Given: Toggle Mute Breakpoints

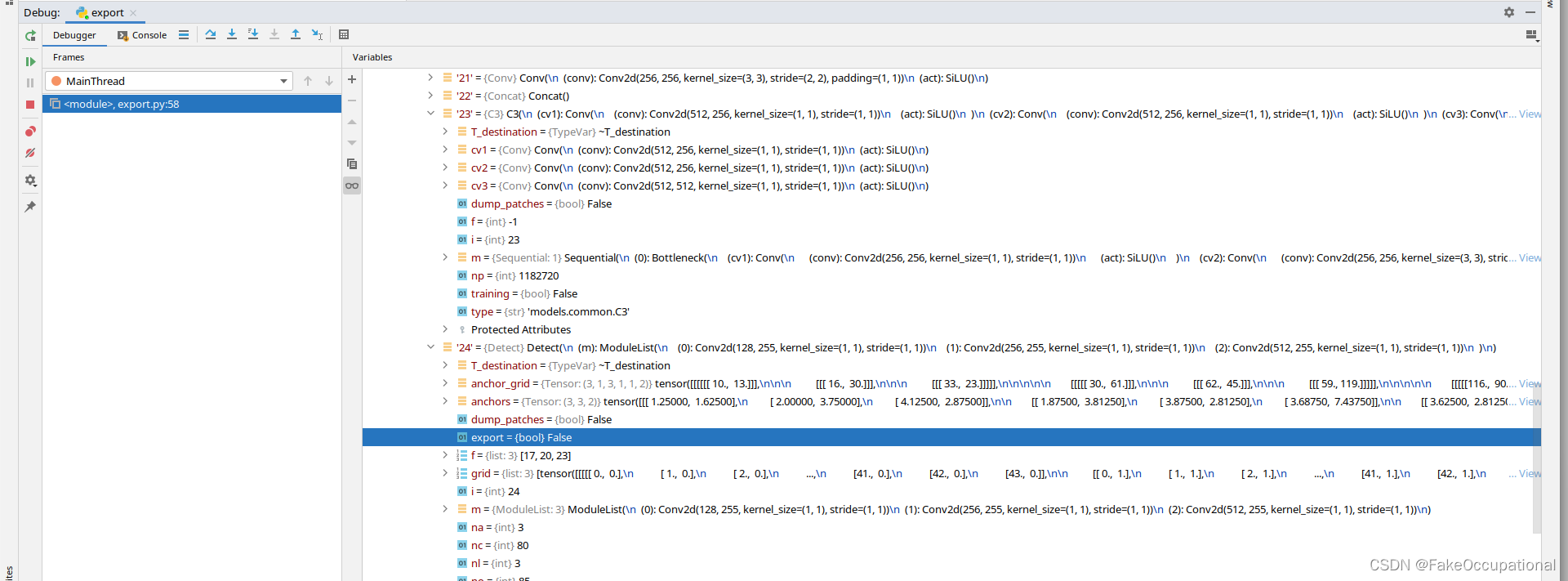Looking at the screenshot, I should tap(30, 153).
